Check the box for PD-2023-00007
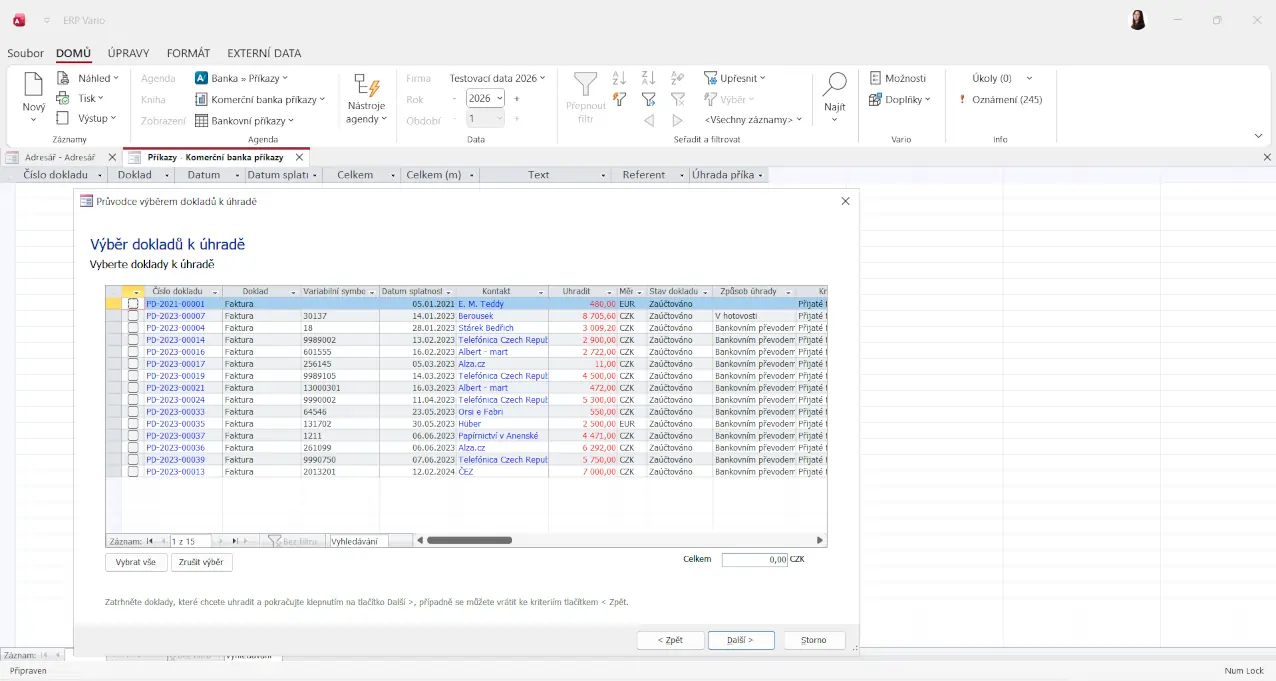Viewport: 1276px width, 681px height. click(x=133, y=316)
